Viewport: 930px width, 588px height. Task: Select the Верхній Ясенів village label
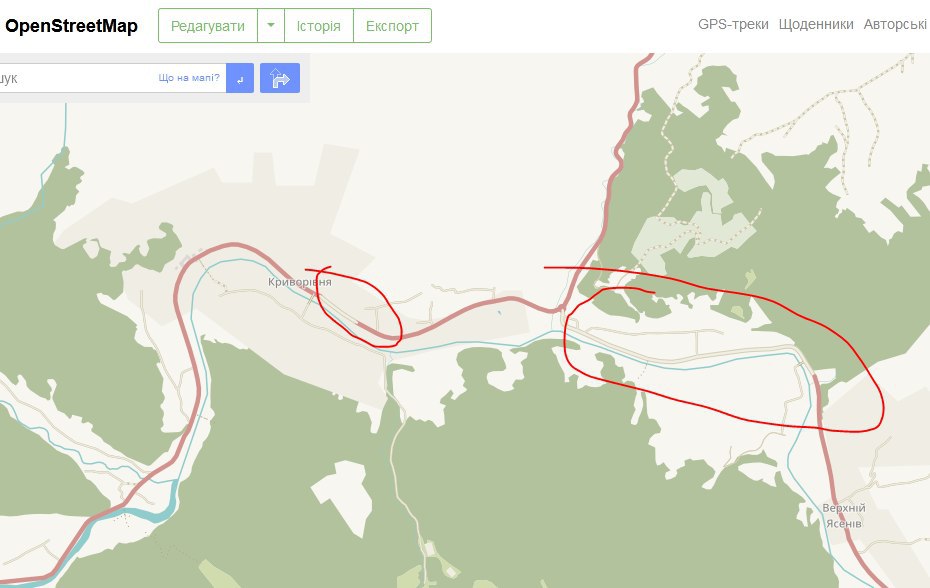(x=843, y=516)
